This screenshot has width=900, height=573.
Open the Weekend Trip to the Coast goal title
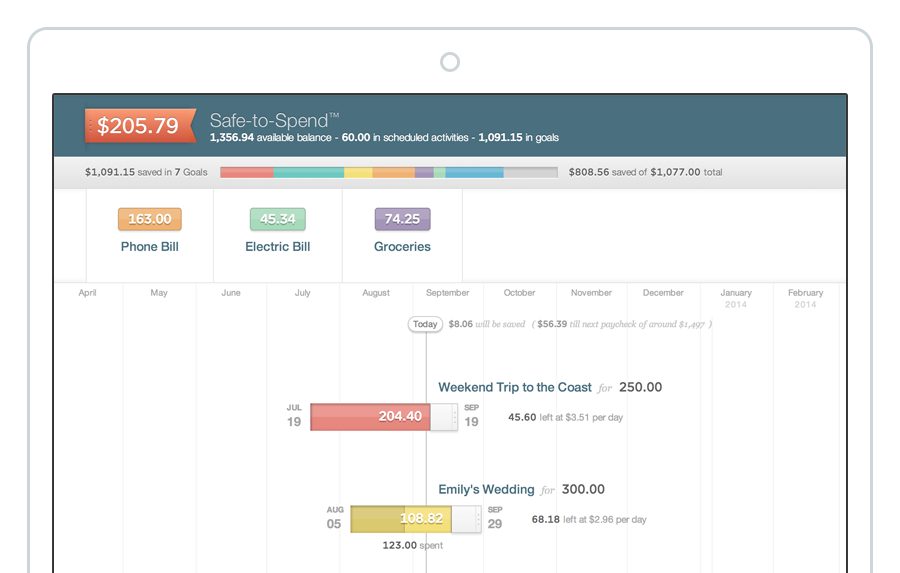[x=515, y=387]
